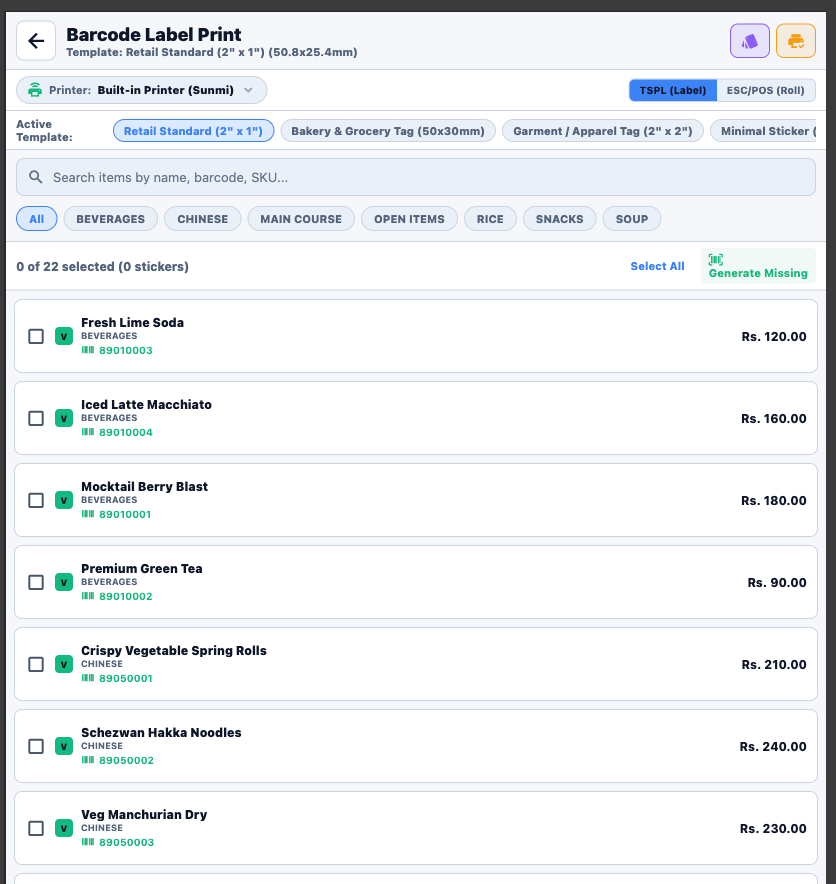Check the Premium Green Tea item
The width and height of the screenshot is (836, 884).
(x=36, y=582)
